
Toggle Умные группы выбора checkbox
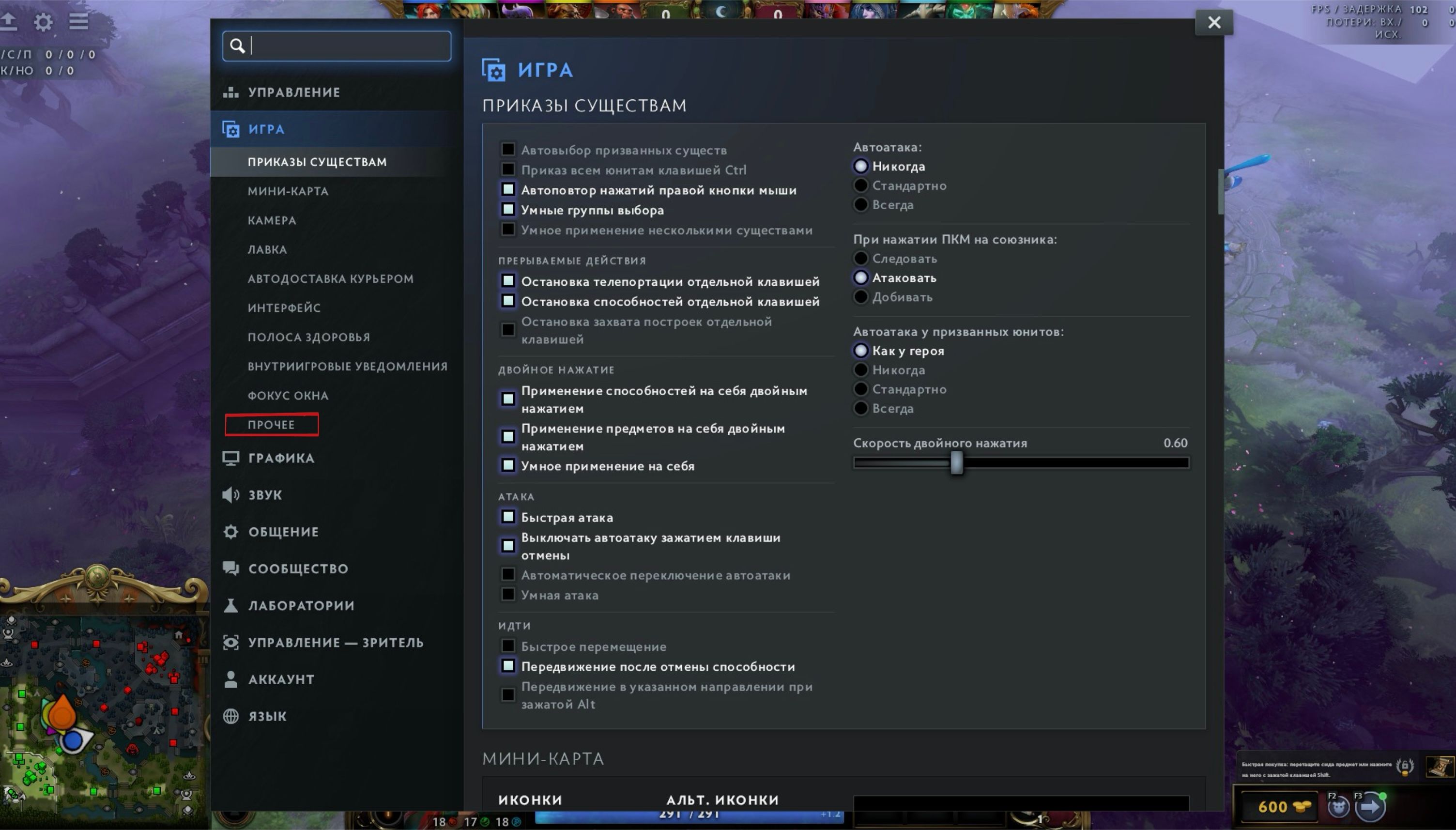(x=508, y=209)
